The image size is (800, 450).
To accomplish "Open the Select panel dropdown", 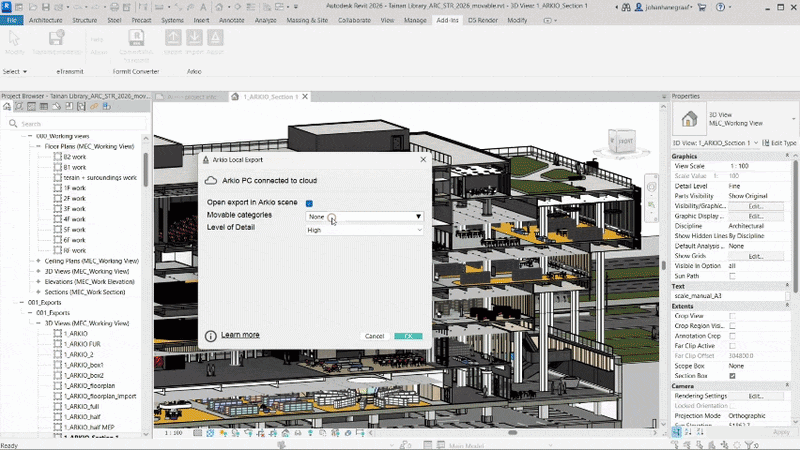I will pyautogui.click(x=15, y=71).
